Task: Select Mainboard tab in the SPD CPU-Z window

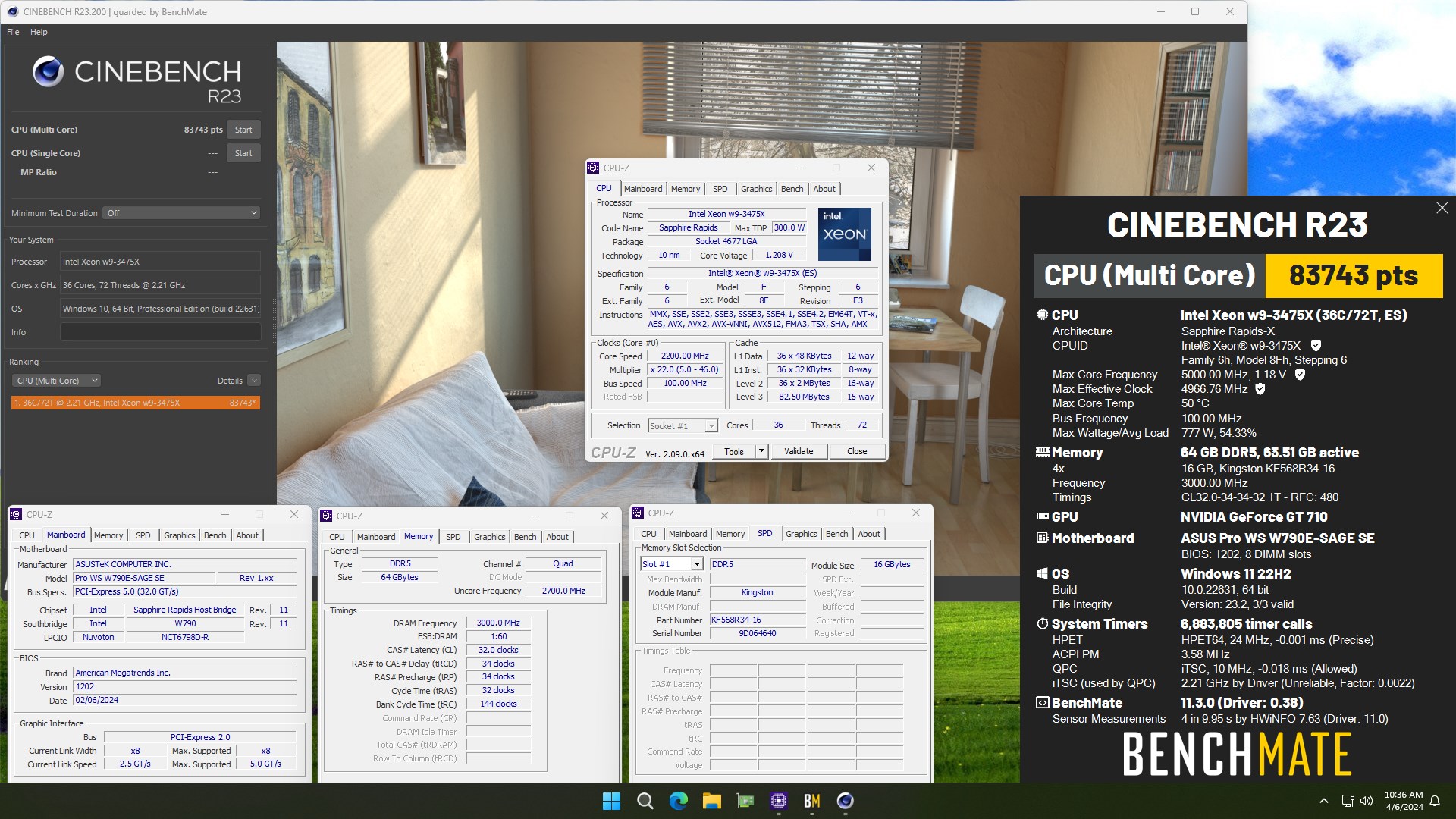Action: coord(688,534)
